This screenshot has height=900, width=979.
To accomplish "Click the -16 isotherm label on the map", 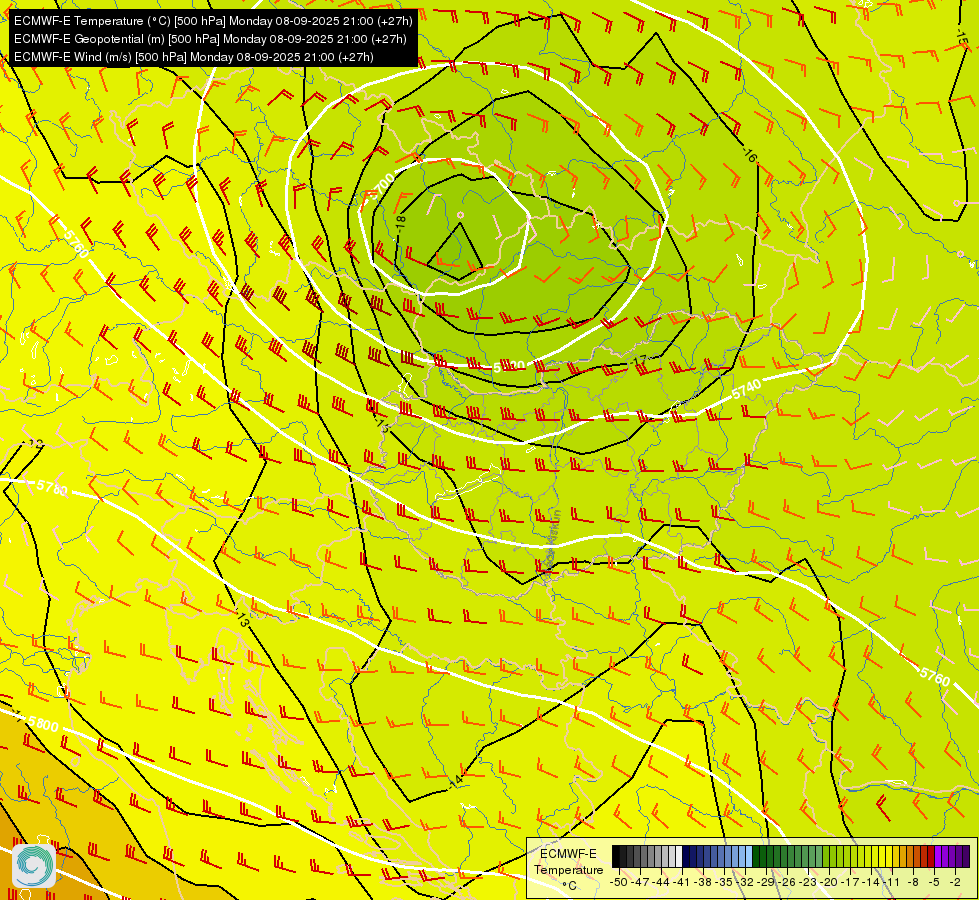I will click(x=750, y=156).
